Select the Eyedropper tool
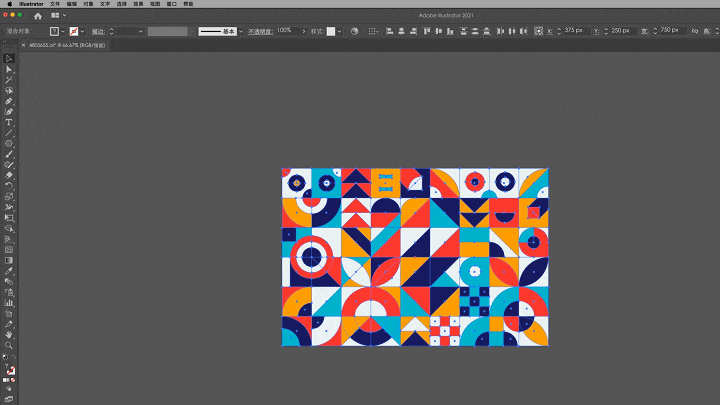The height and width of the screenshot is (405, 720). coord(9,271)
